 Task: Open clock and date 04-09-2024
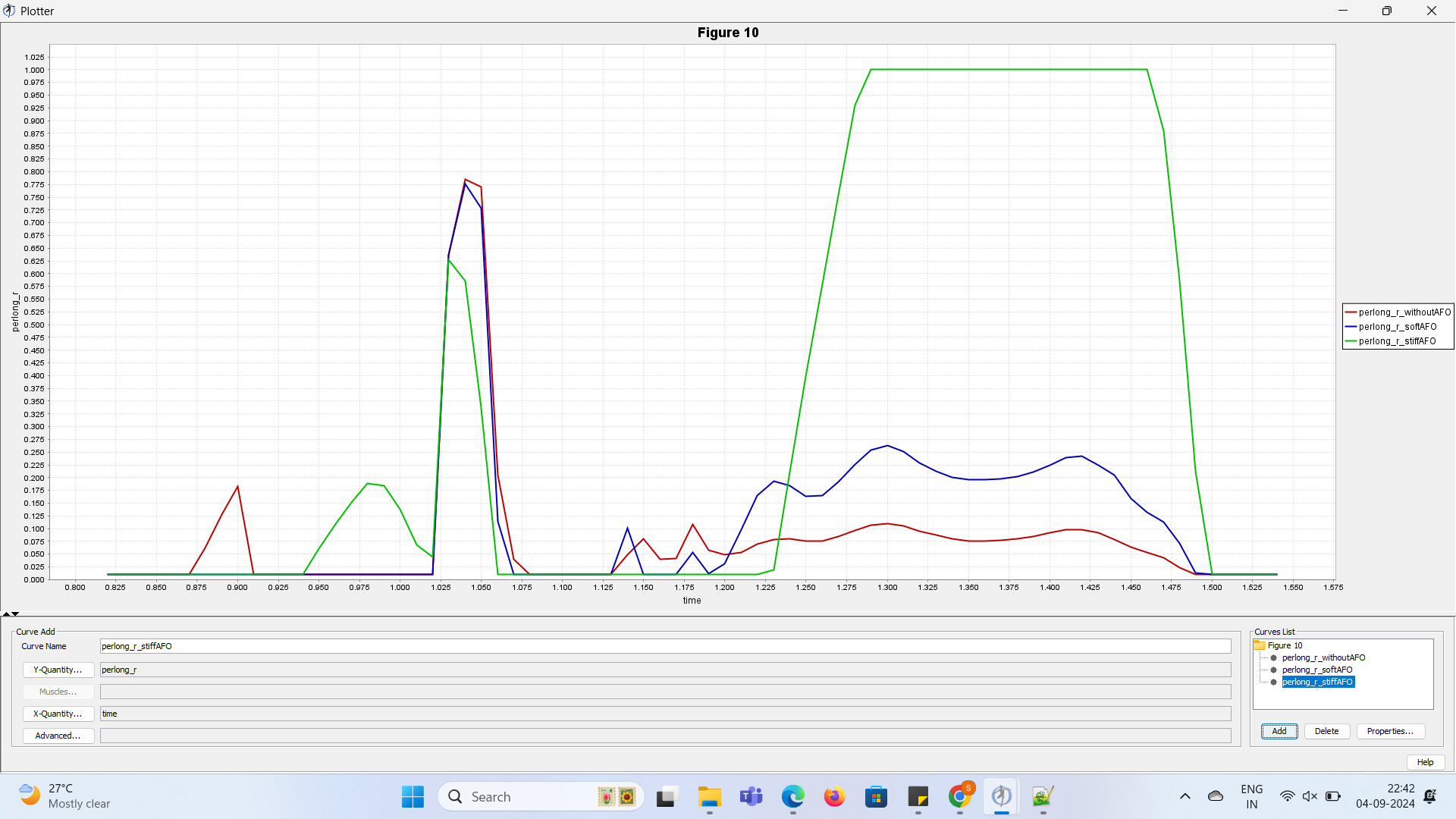point(1385,796)
